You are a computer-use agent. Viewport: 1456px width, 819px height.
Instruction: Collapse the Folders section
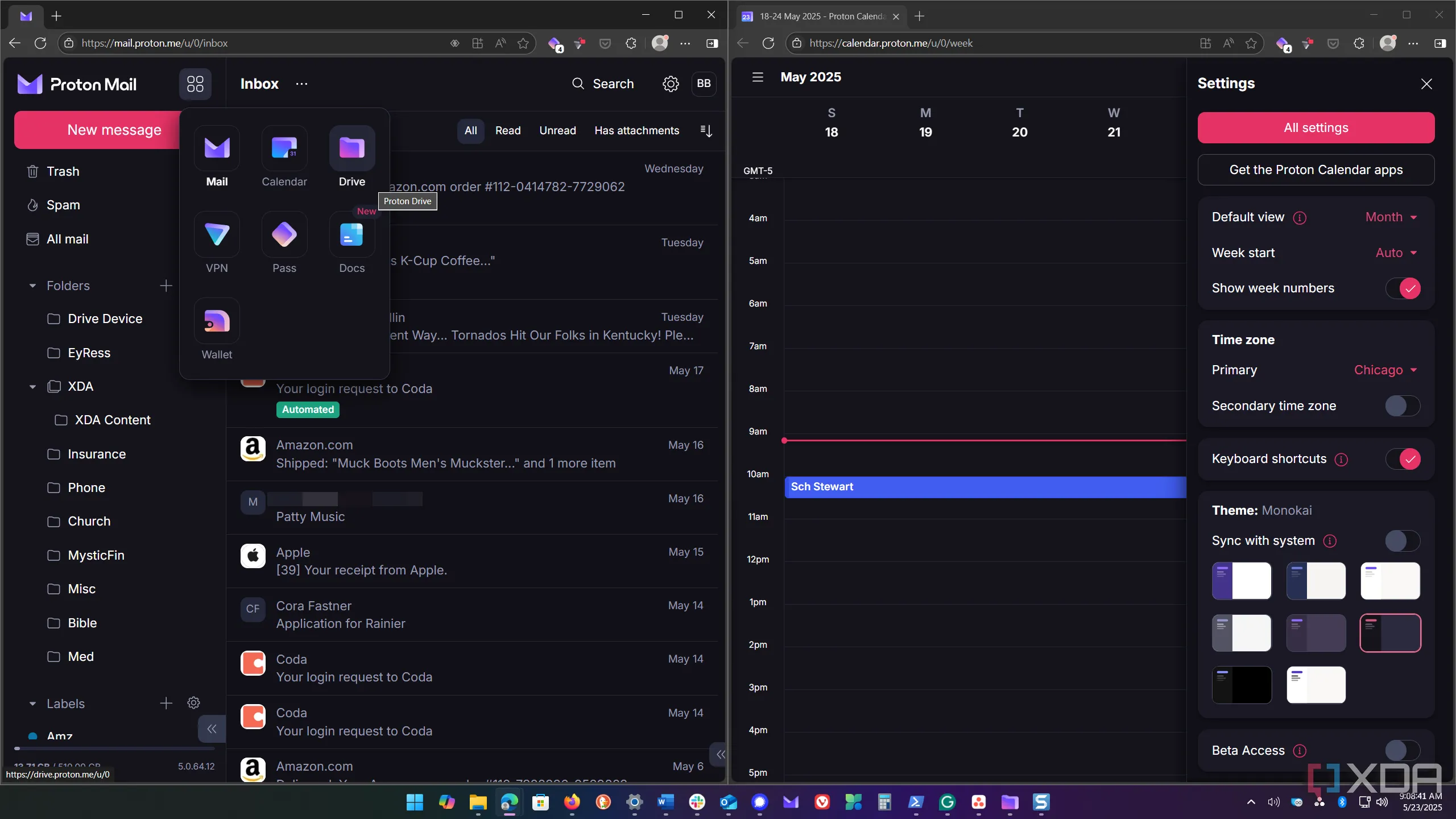[x=32, y=286]
